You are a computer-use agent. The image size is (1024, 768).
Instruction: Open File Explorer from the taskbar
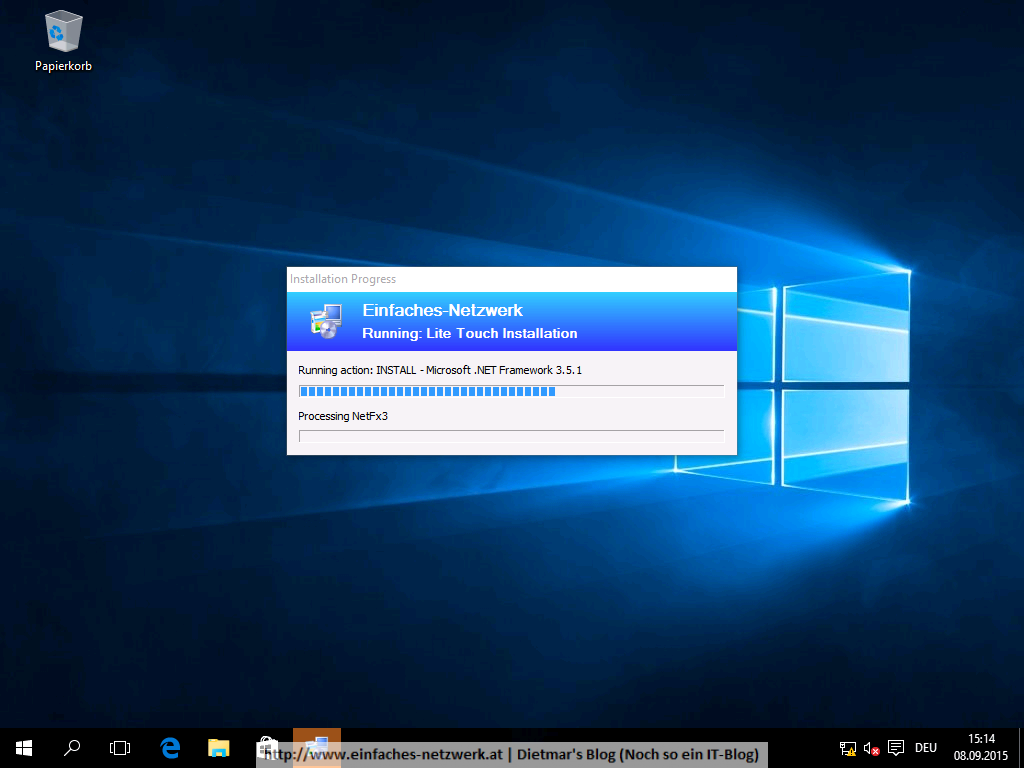pos(219,748)
